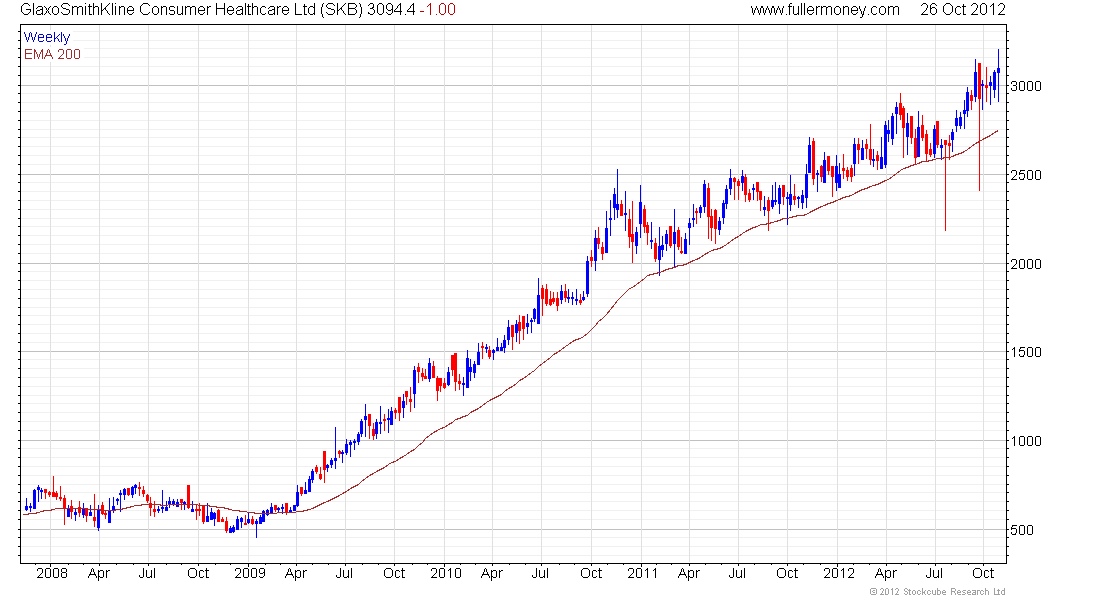
Task: Click the 3000 y-axis label
Action: pyautogui.click(x=1026, y=86)
